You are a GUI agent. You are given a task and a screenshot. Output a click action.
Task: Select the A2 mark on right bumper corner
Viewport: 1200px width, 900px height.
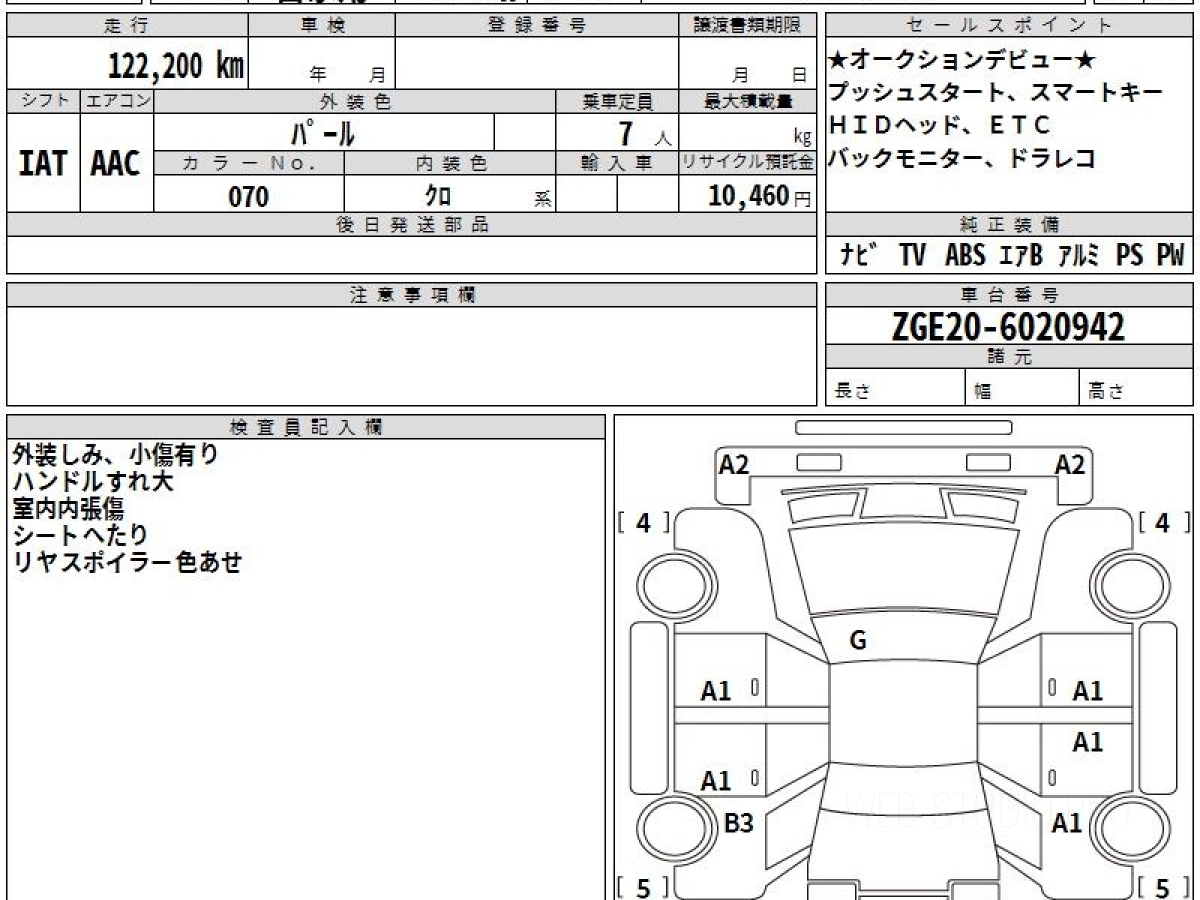pyautogui.click(x=1070, y=464)
